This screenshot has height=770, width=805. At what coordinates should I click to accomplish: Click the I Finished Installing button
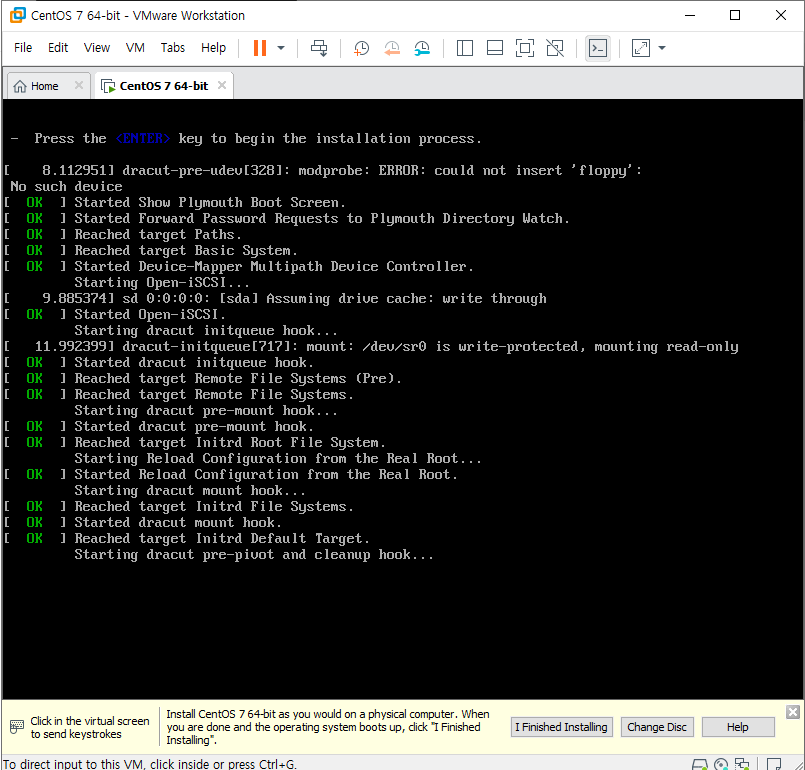(562, 727)
